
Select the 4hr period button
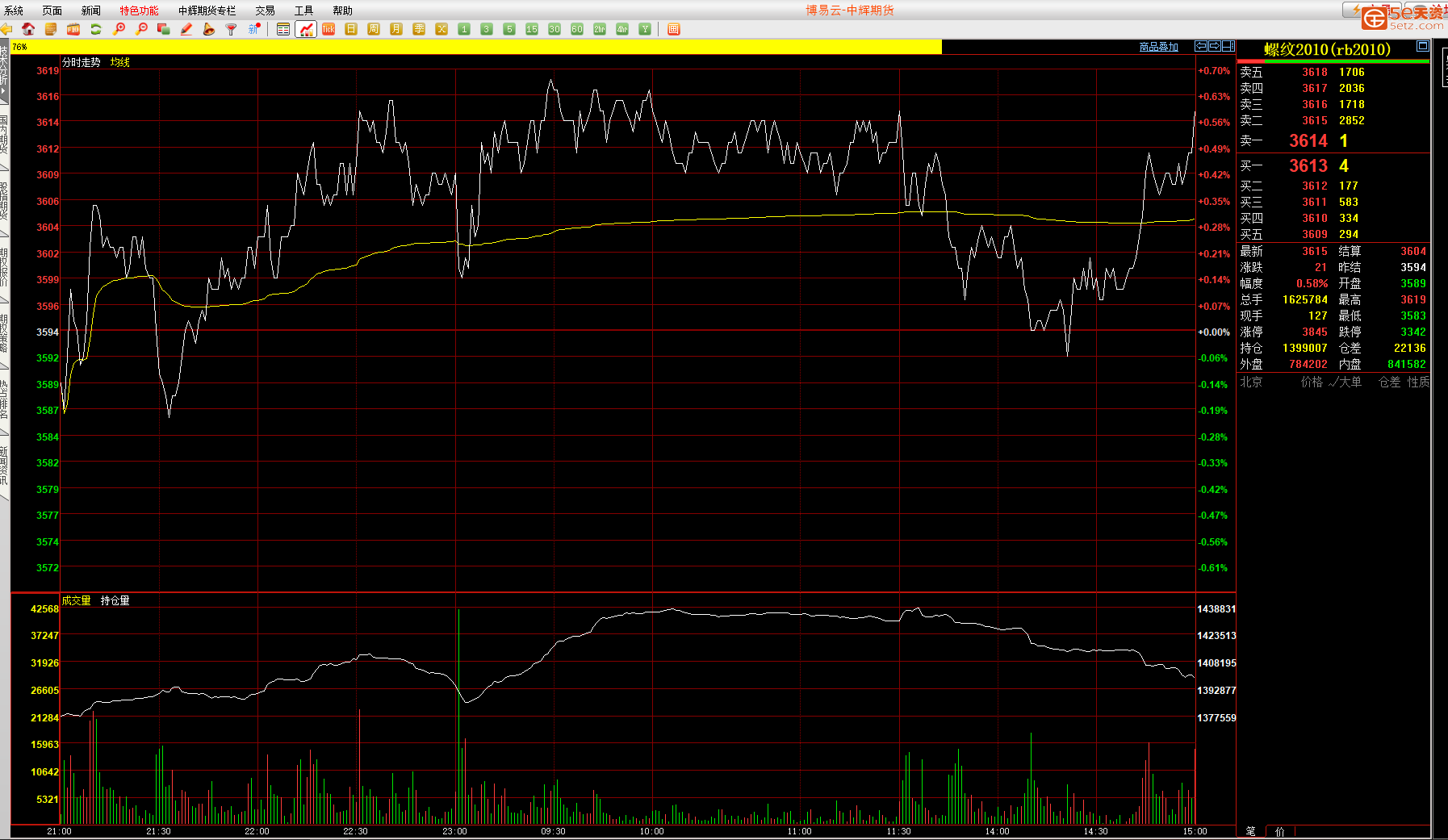(x=622, y=29)
